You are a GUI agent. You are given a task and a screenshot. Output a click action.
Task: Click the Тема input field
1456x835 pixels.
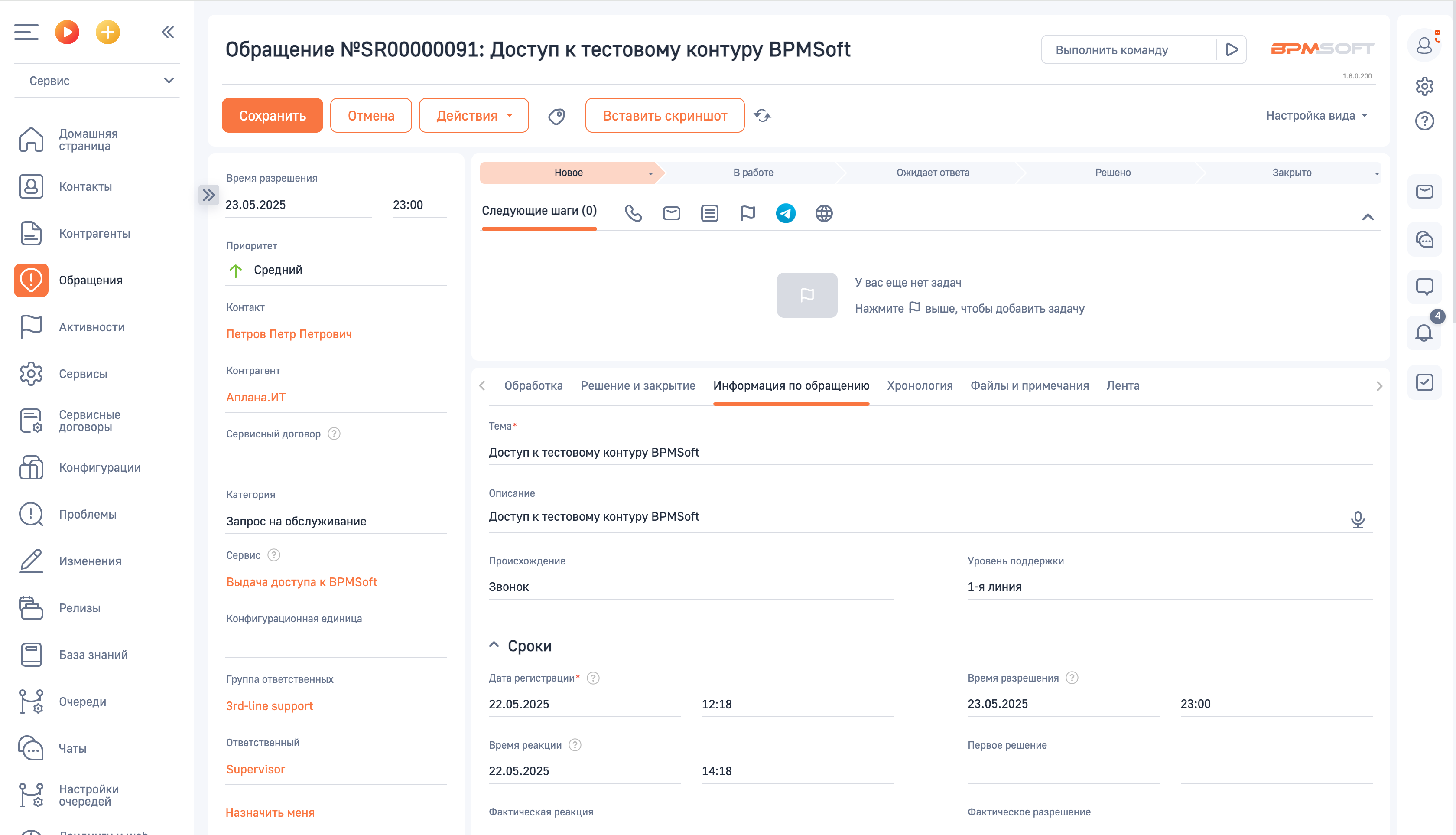click(930, 453)
